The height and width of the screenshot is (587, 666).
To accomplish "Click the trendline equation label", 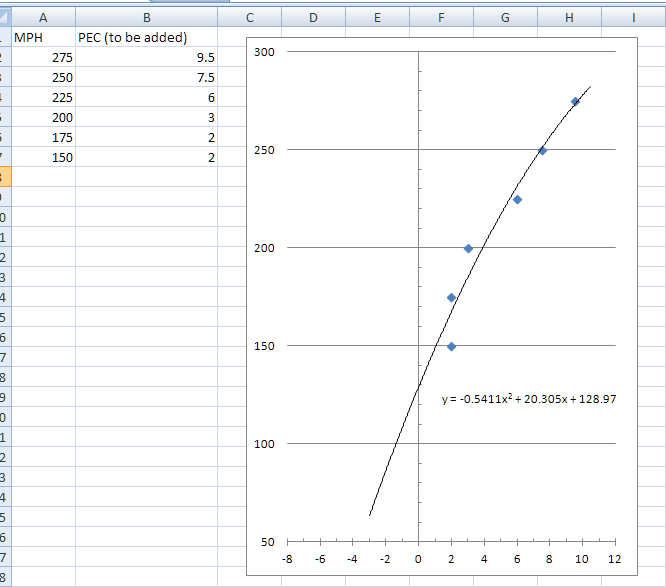I will [x=529, y=399].
